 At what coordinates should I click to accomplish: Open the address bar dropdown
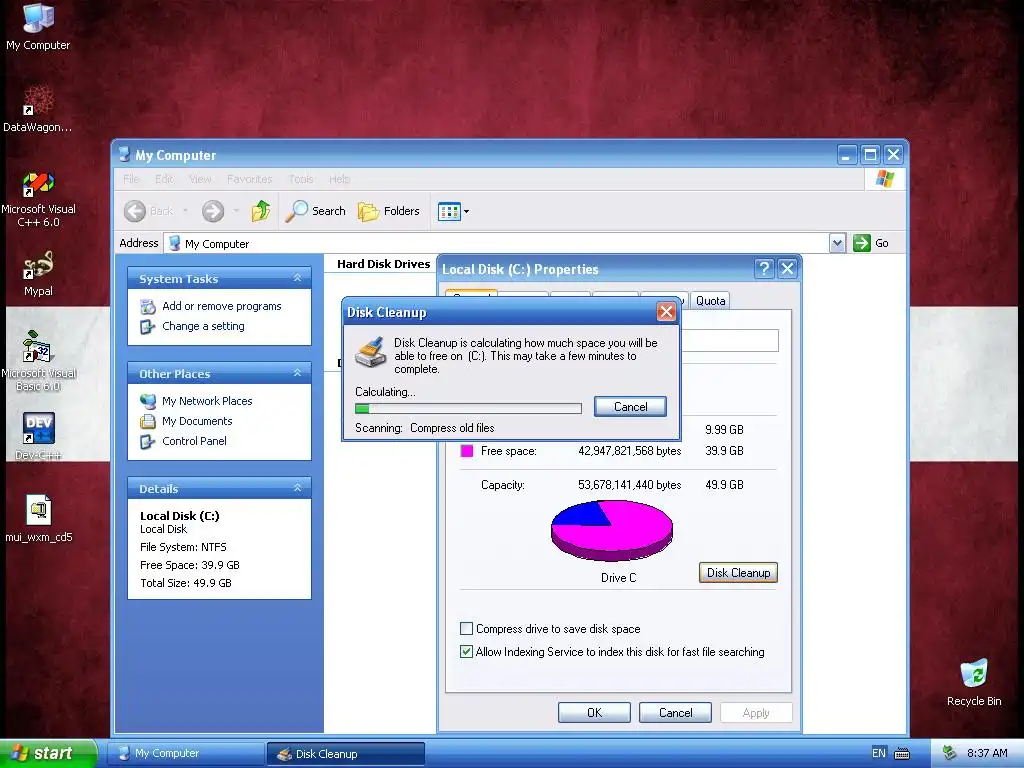coord(837,244)
